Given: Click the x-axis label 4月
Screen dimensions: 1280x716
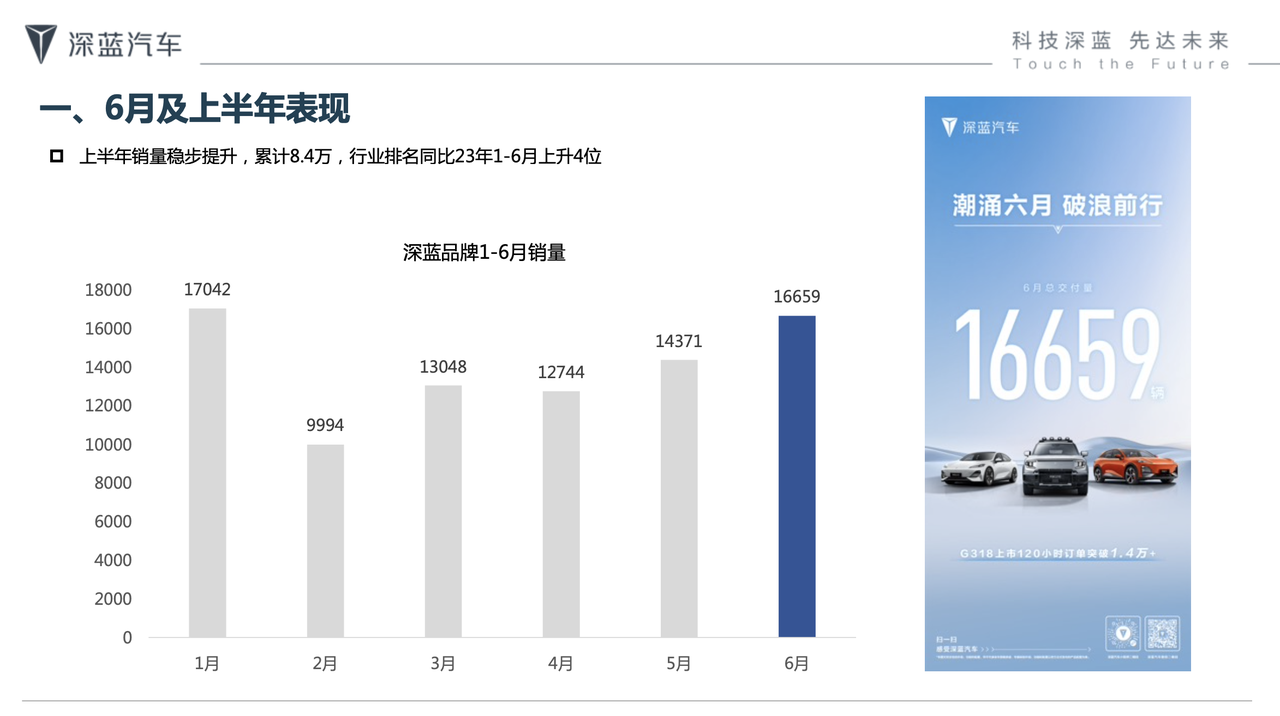Looking at the screenshot, I should click(x=561, y=663).
